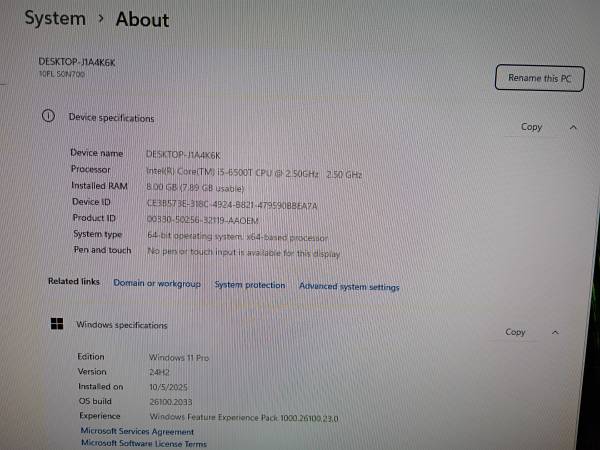This screenshot has width=600, height=450.
Task: Click the Device ID value text
Action: tap(231, 203)
